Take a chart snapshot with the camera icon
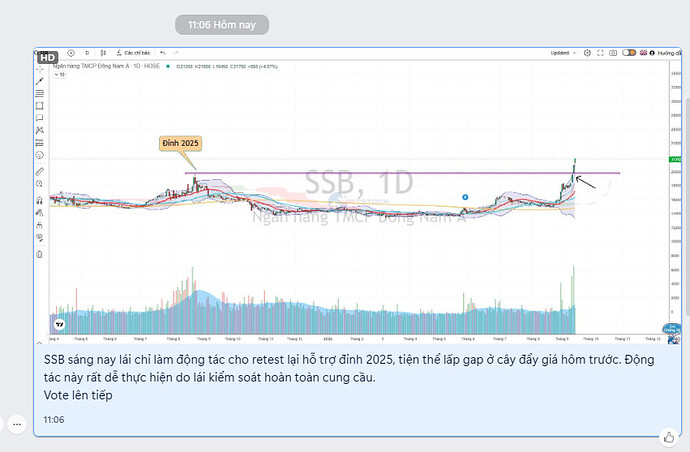This screenshot has width=690, height=452. click(x=613, y=53)
